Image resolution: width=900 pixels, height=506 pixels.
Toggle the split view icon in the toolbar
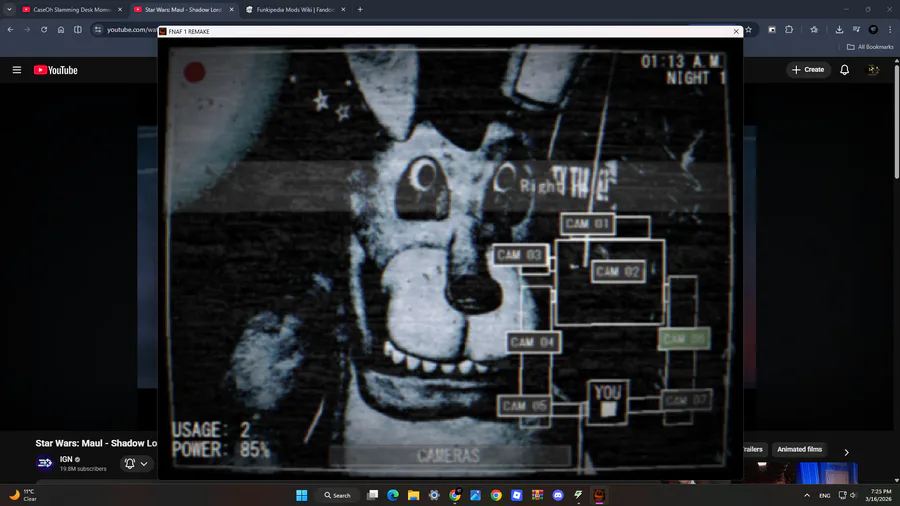coord(77,29)
